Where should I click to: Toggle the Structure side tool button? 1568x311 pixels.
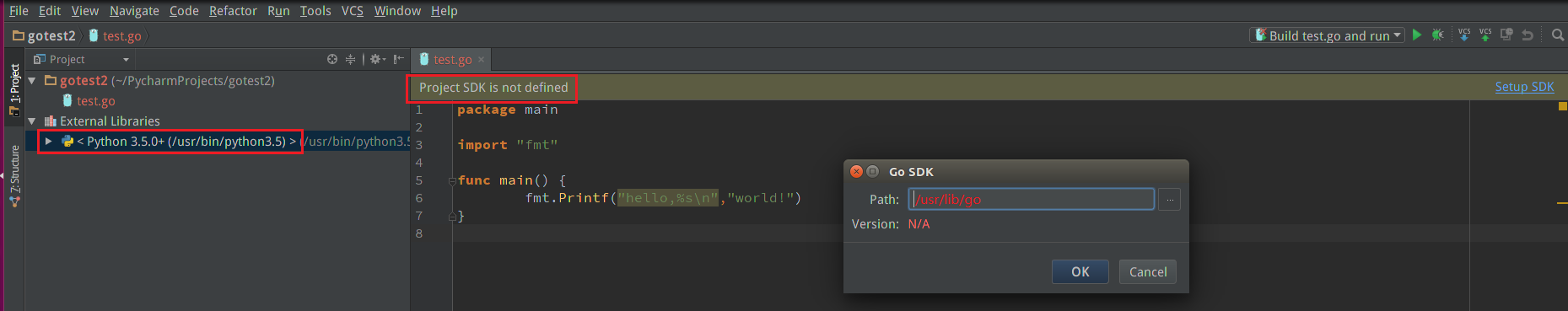pyautogui.click(x=14, y=175)
